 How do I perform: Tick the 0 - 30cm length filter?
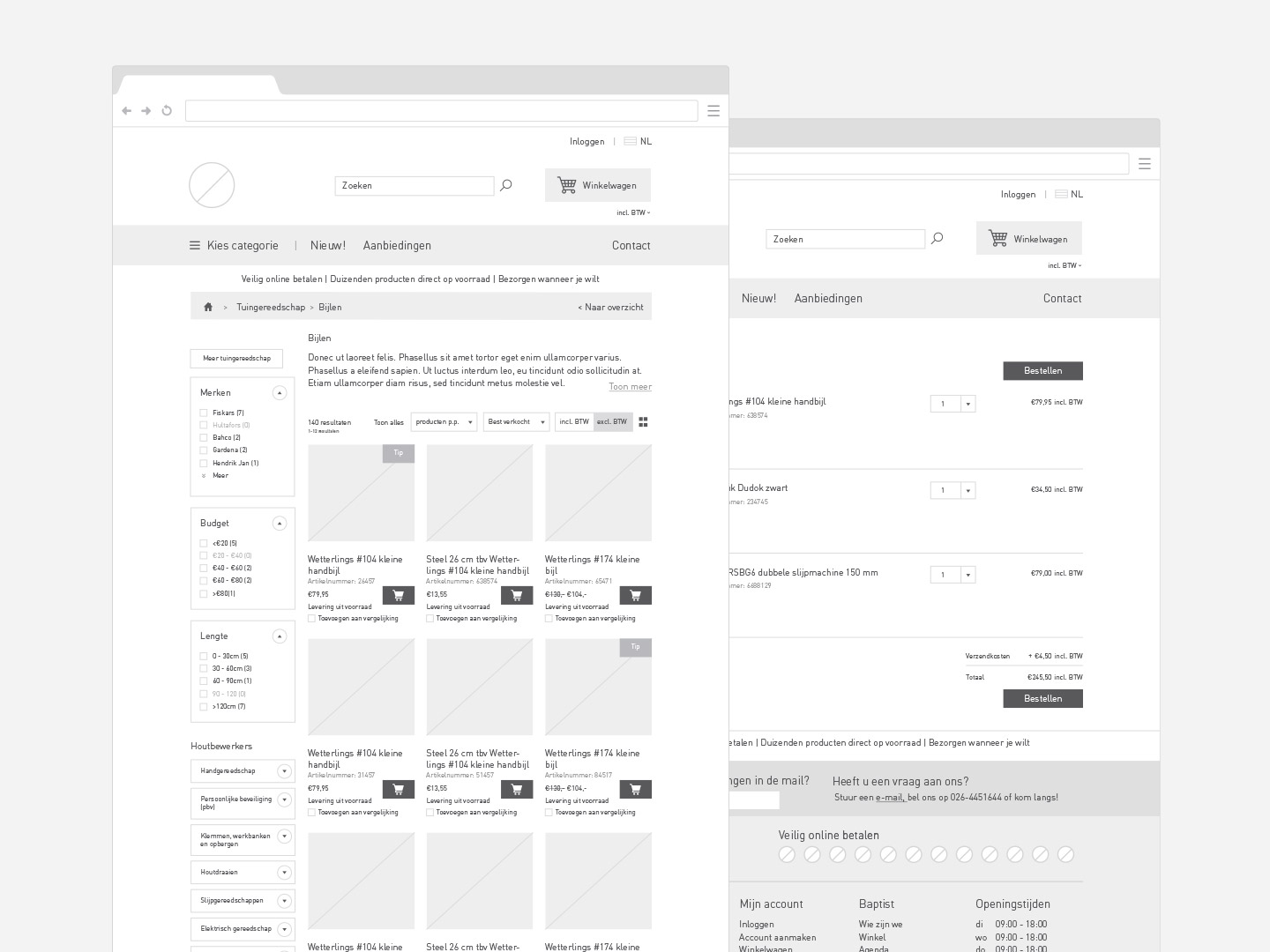204,657
